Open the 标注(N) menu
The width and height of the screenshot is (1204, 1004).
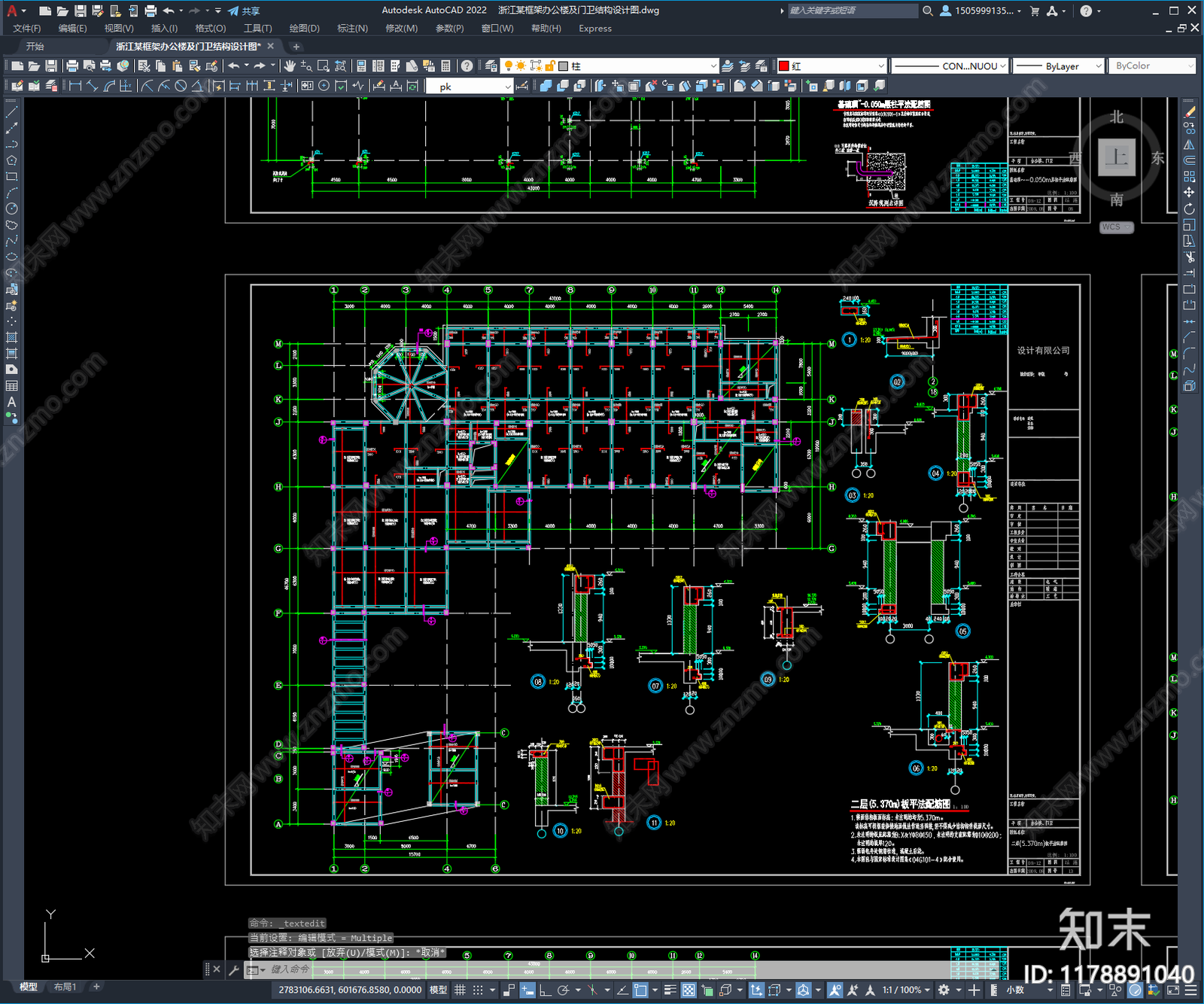352,29
